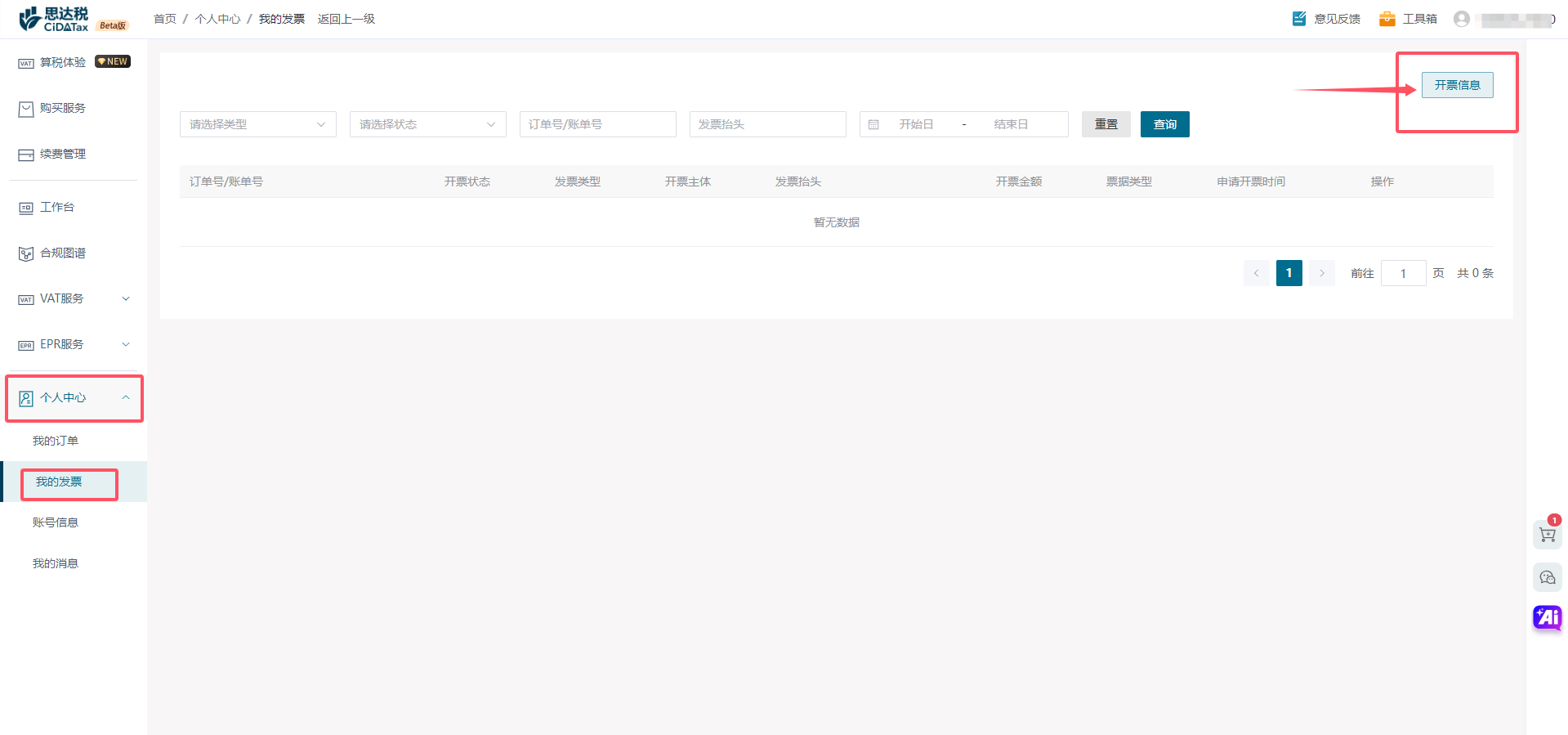
Task: Click the user avatar icon
Action: (x=1462, y=19)
